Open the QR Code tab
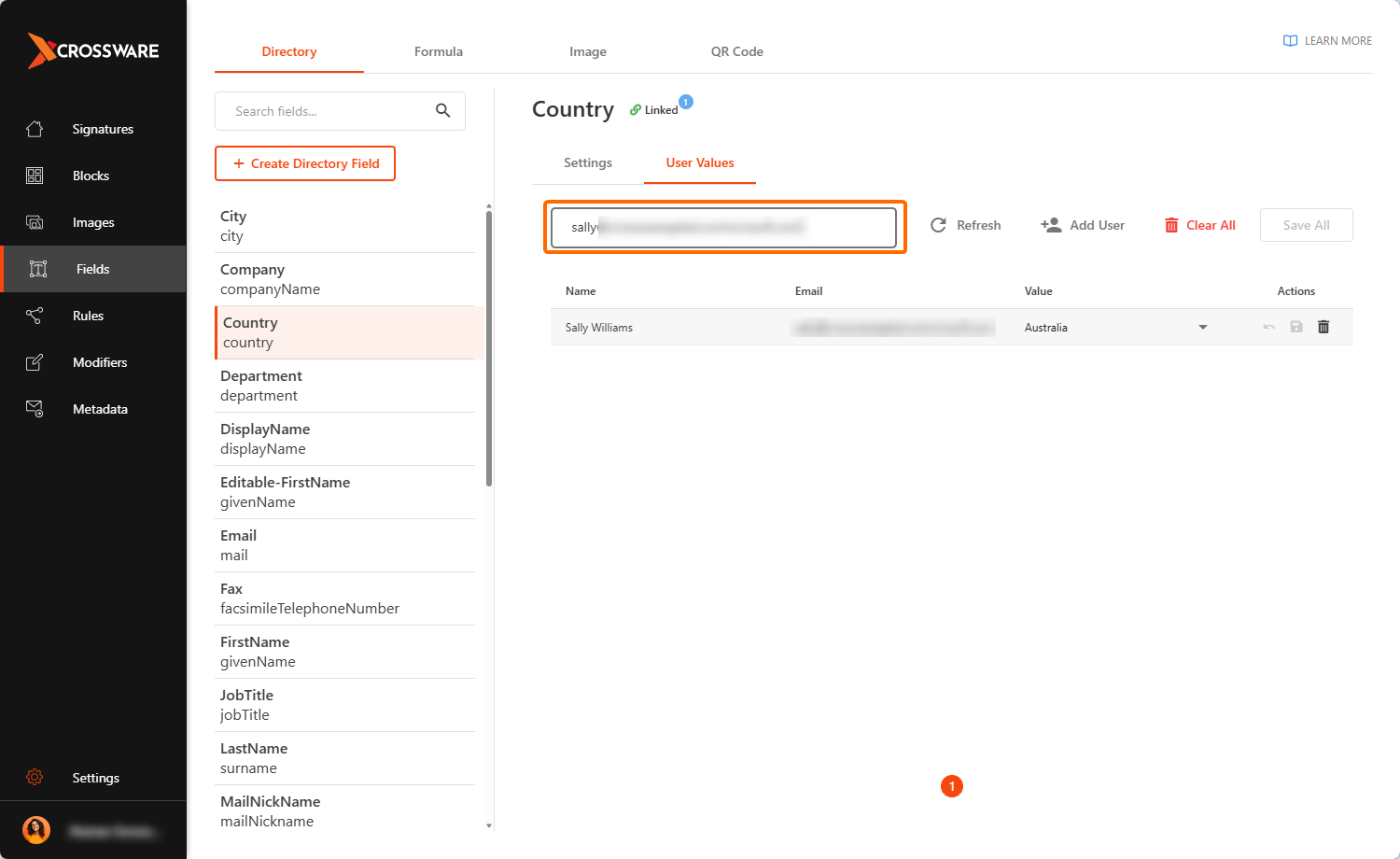 (x=737, y=51)
